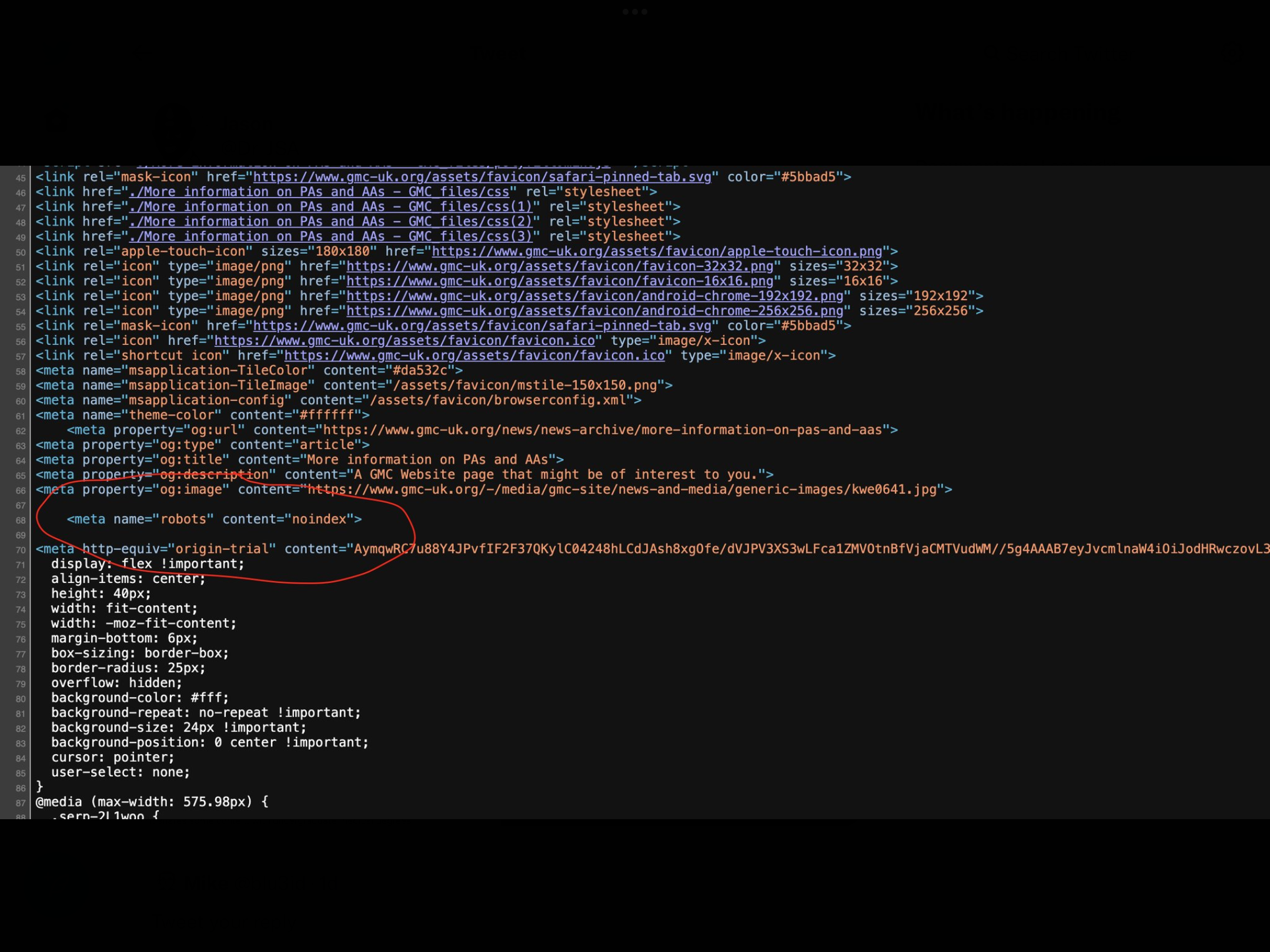Click the og:url meta content value
Image resolution: width=1270 pixels, height=952 pixels.
tap(603, 430)
